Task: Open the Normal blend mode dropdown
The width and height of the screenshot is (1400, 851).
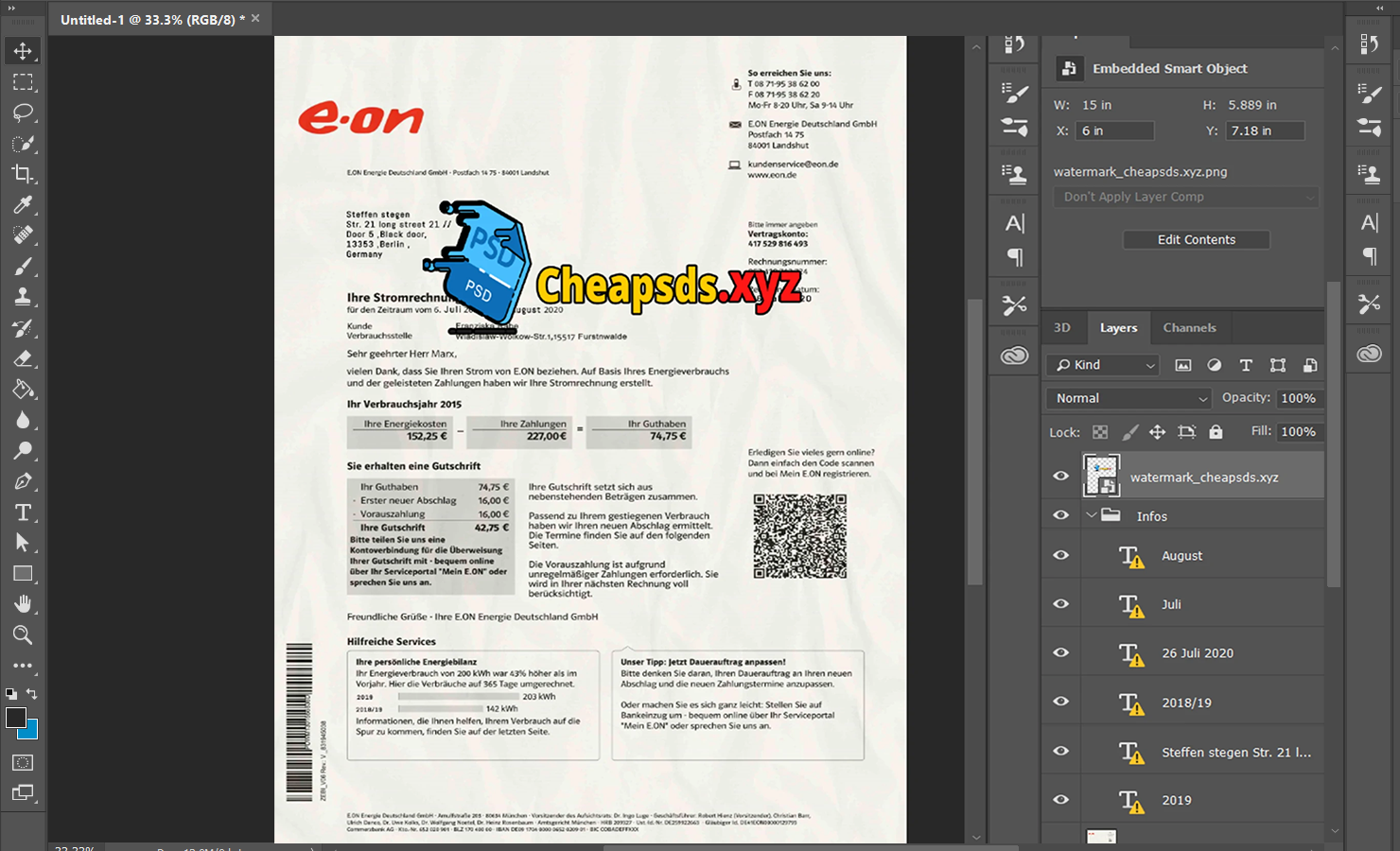Action: click(x=1131, y=398)
